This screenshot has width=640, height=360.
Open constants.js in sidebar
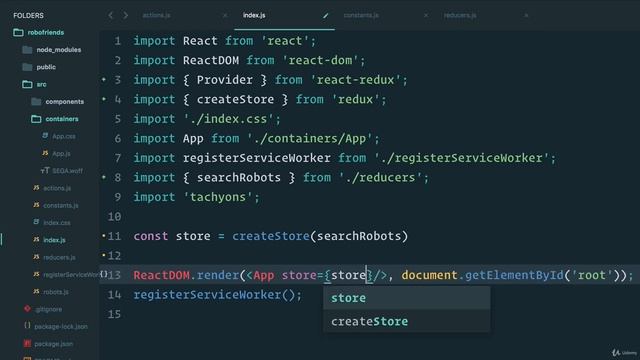[61, 205]
